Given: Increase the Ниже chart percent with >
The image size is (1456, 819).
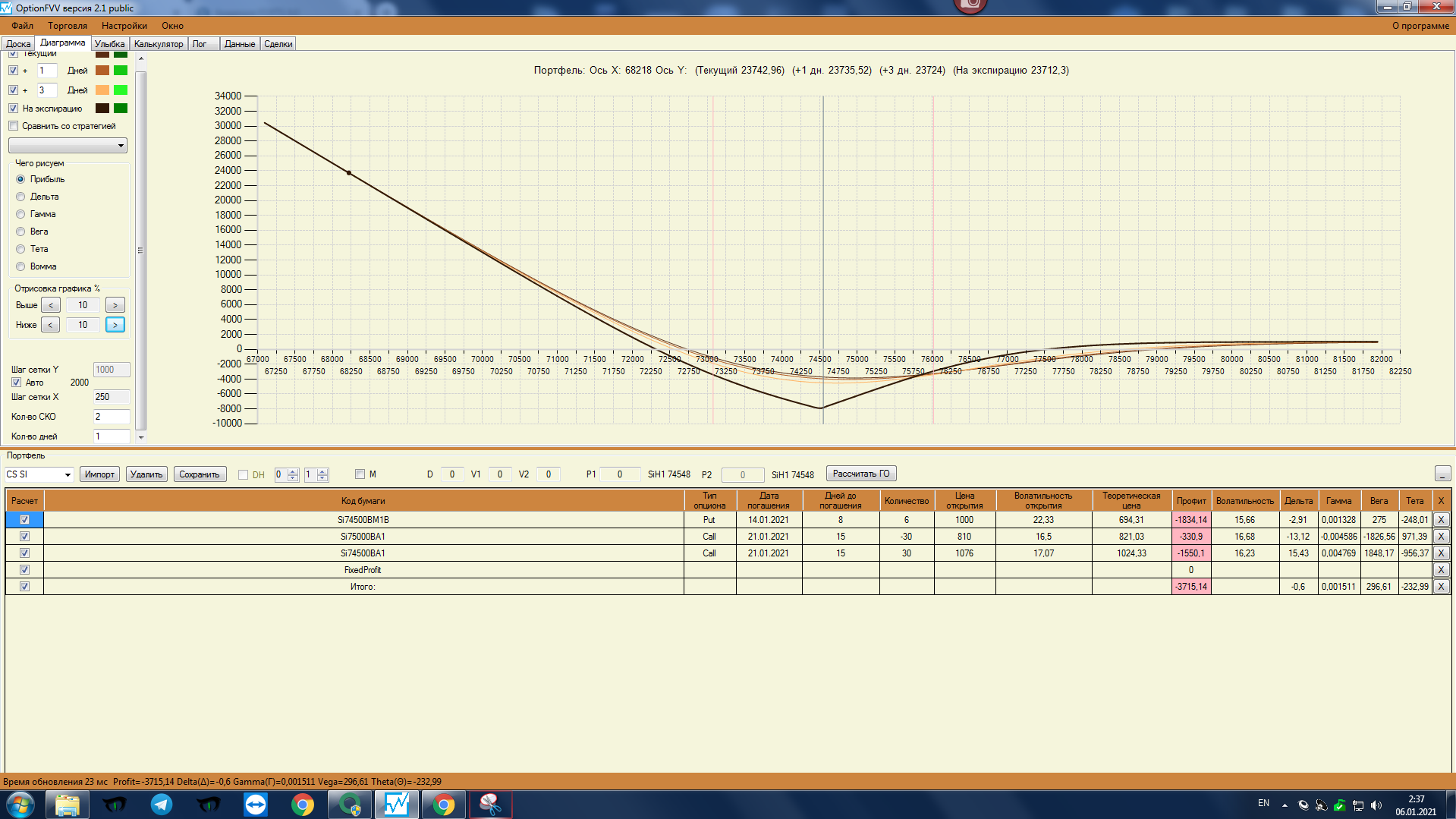Looking at the screenshot, I should tap(115, 325).
